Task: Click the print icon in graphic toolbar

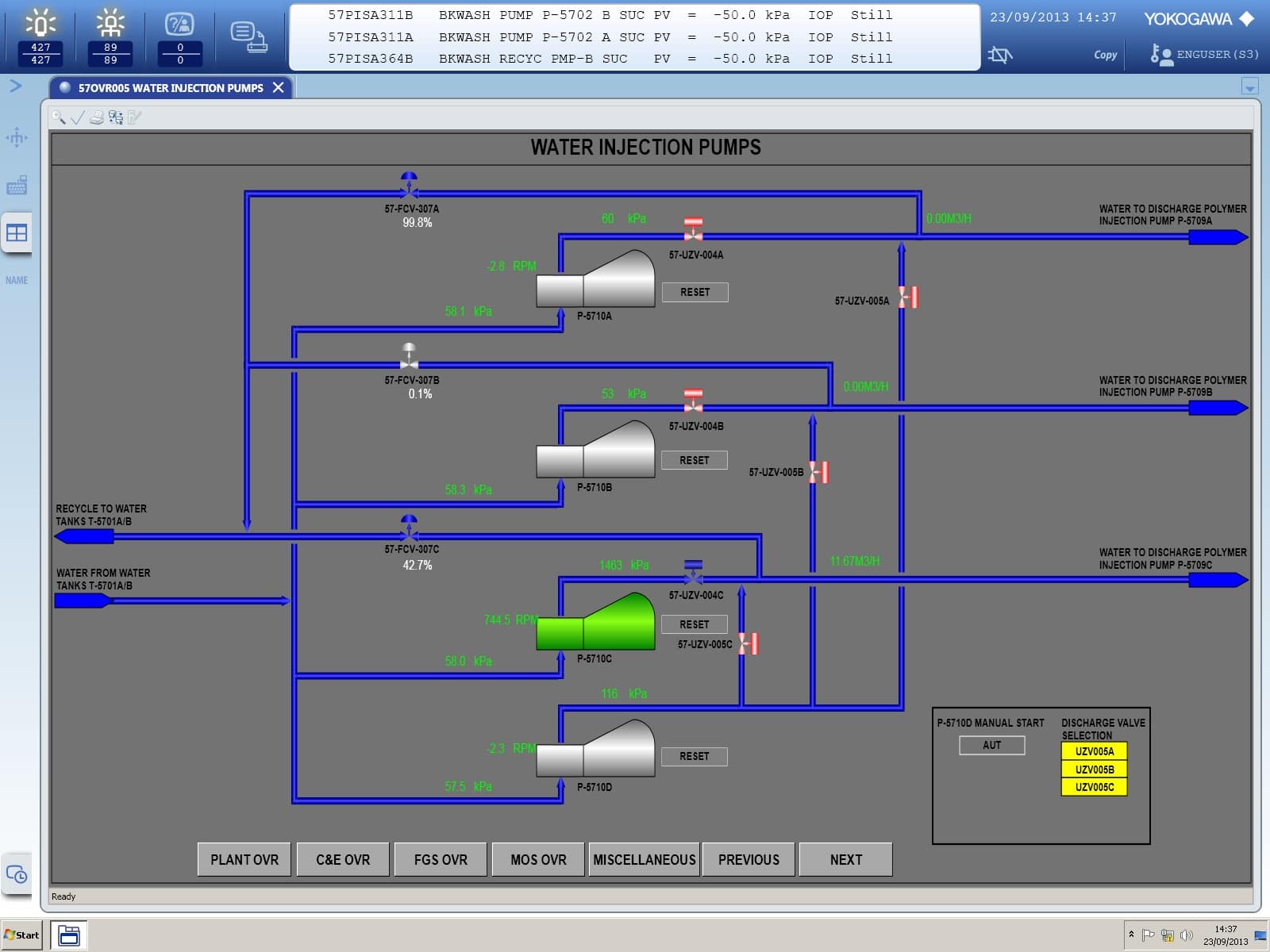Action: [x=97, y=117]
